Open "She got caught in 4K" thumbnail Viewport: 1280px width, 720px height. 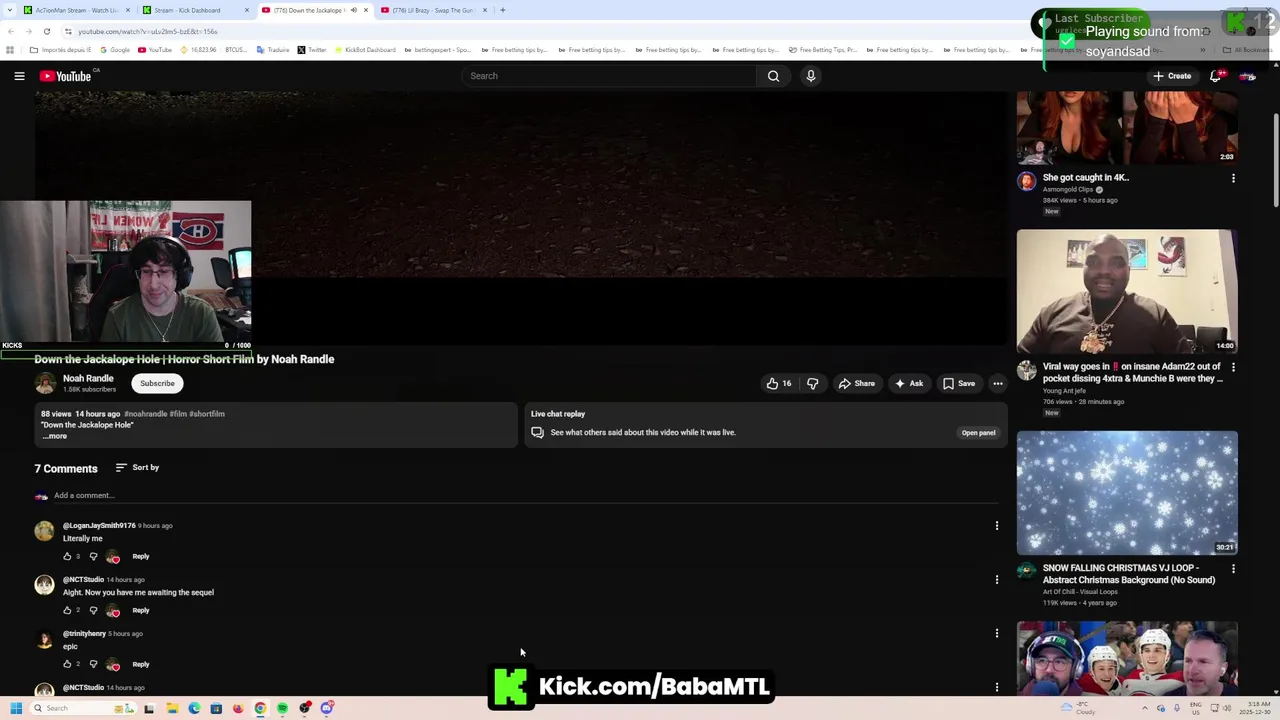tap(1127, 128)
